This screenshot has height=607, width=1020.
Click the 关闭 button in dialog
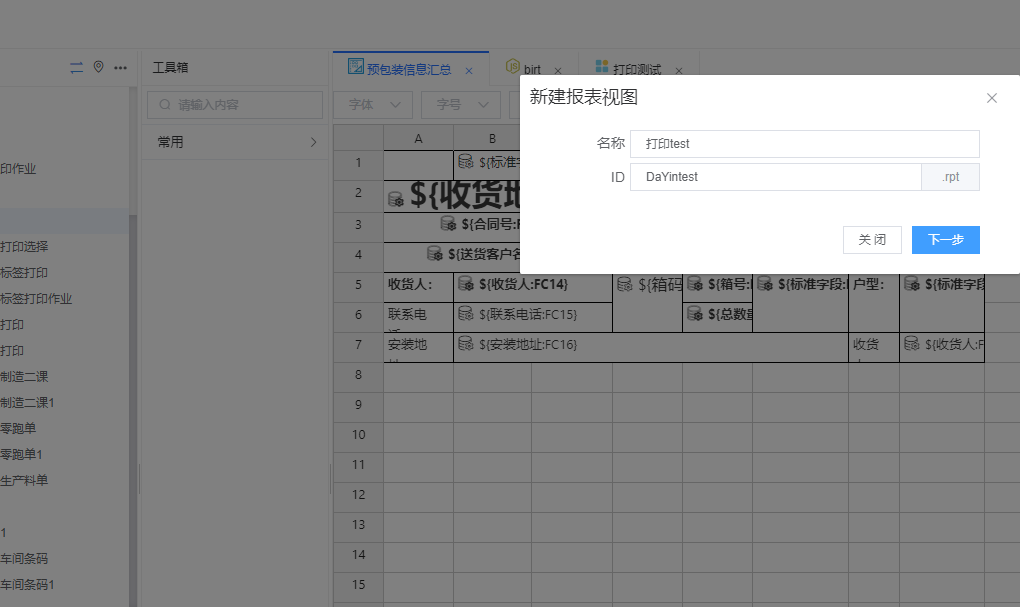pos(872,240)
